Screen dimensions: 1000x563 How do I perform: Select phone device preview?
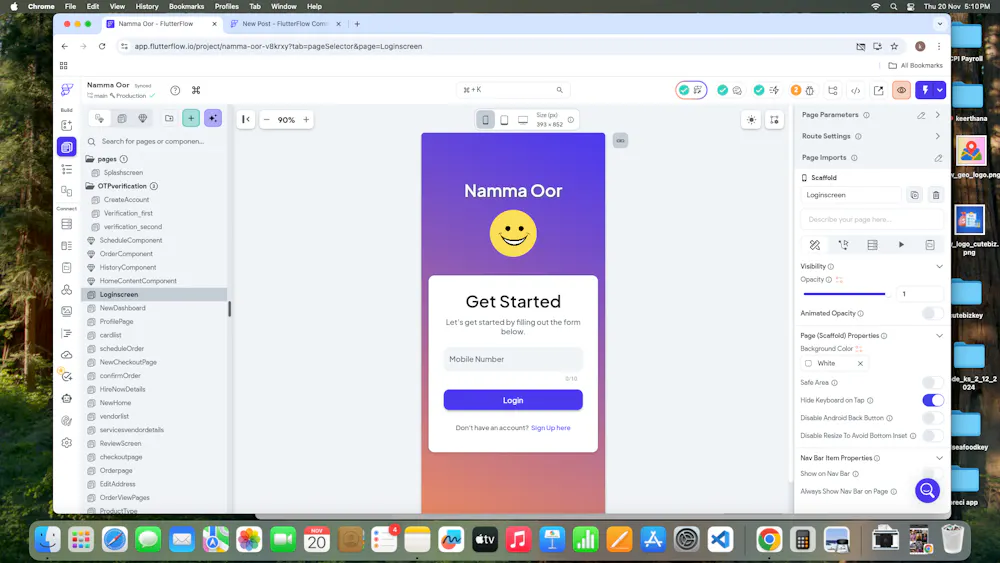pyautogui.click(x=485, y=120)
